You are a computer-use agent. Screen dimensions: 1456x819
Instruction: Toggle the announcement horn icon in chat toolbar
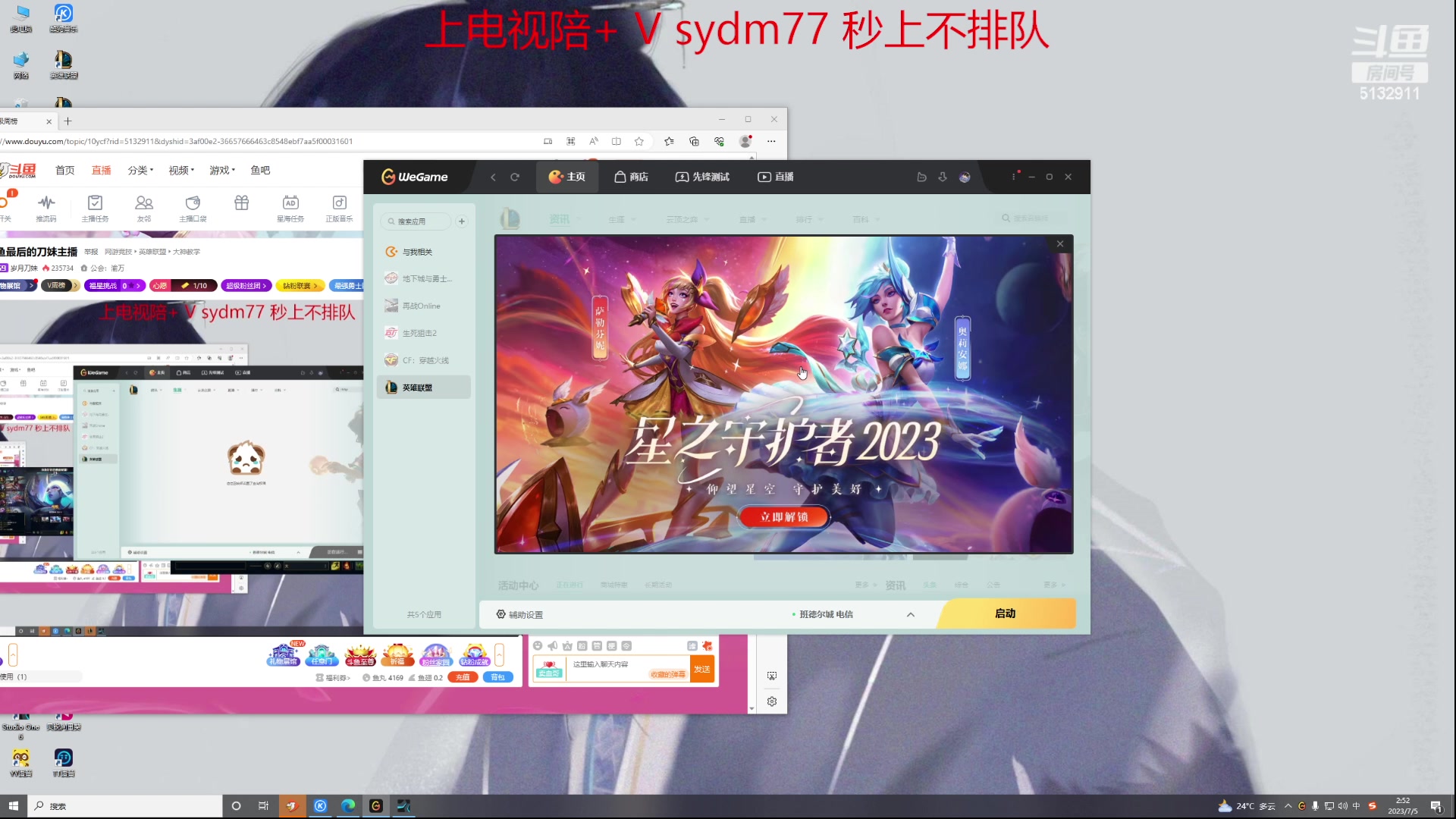pyautogui.click(x=552, y=645)
